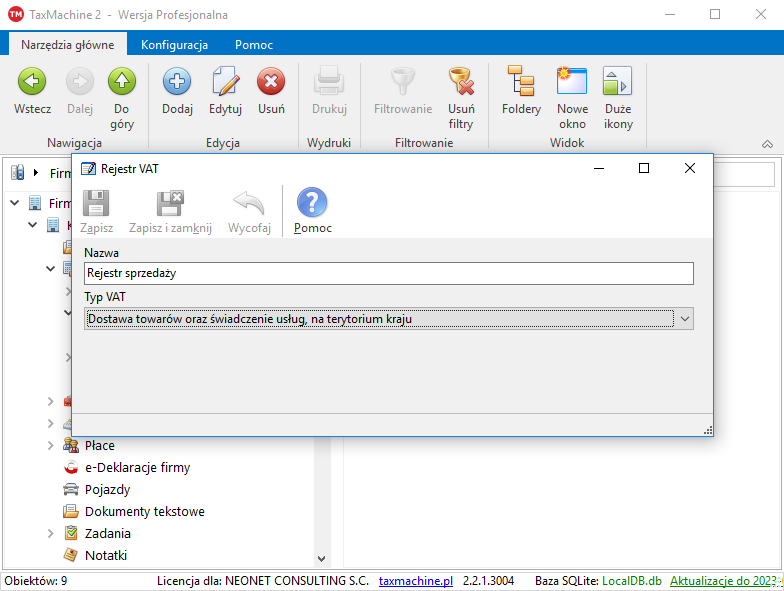784x591 pixels.
Task: Open the Foldery view icon
Action: click(521, 82)
